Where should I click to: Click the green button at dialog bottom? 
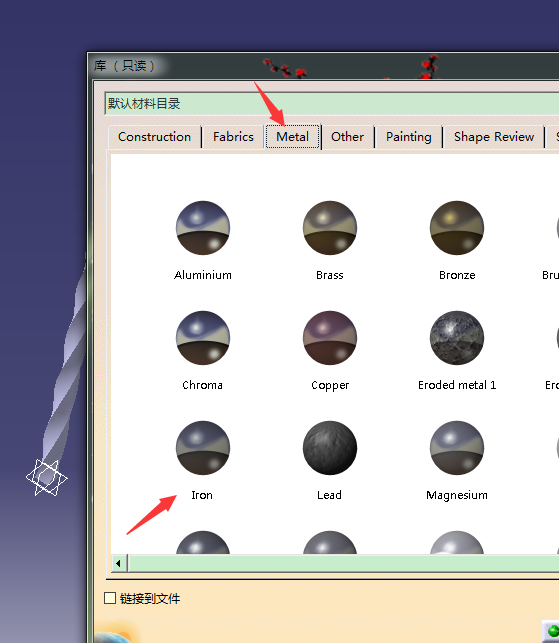(x=551, y=631)
